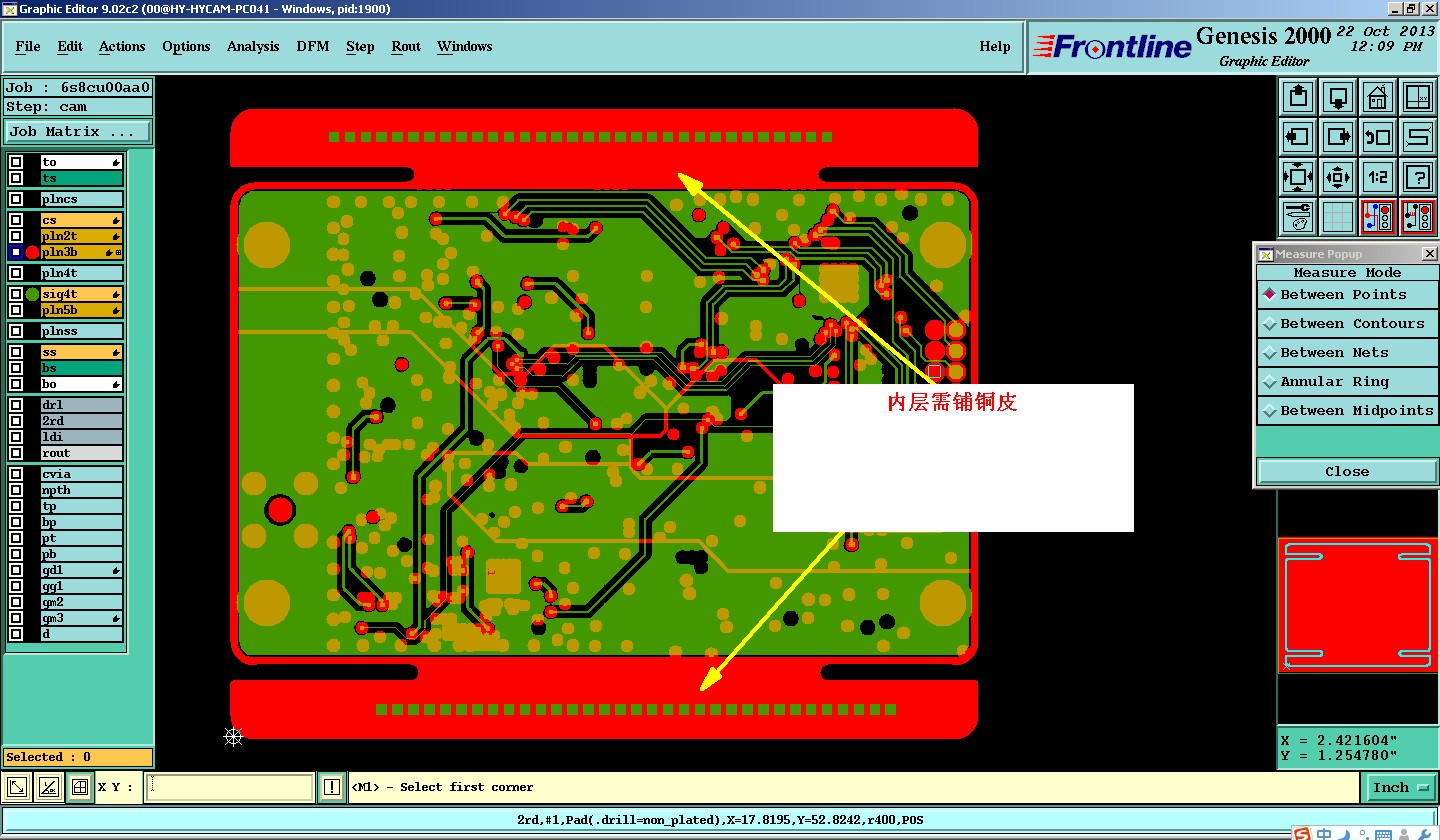Click the S-shaped line icon
1440x840 pixels.
coord(1418,137)
